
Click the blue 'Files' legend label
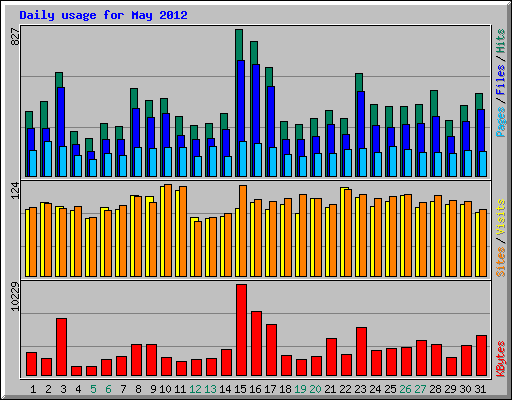coord(501,80)
